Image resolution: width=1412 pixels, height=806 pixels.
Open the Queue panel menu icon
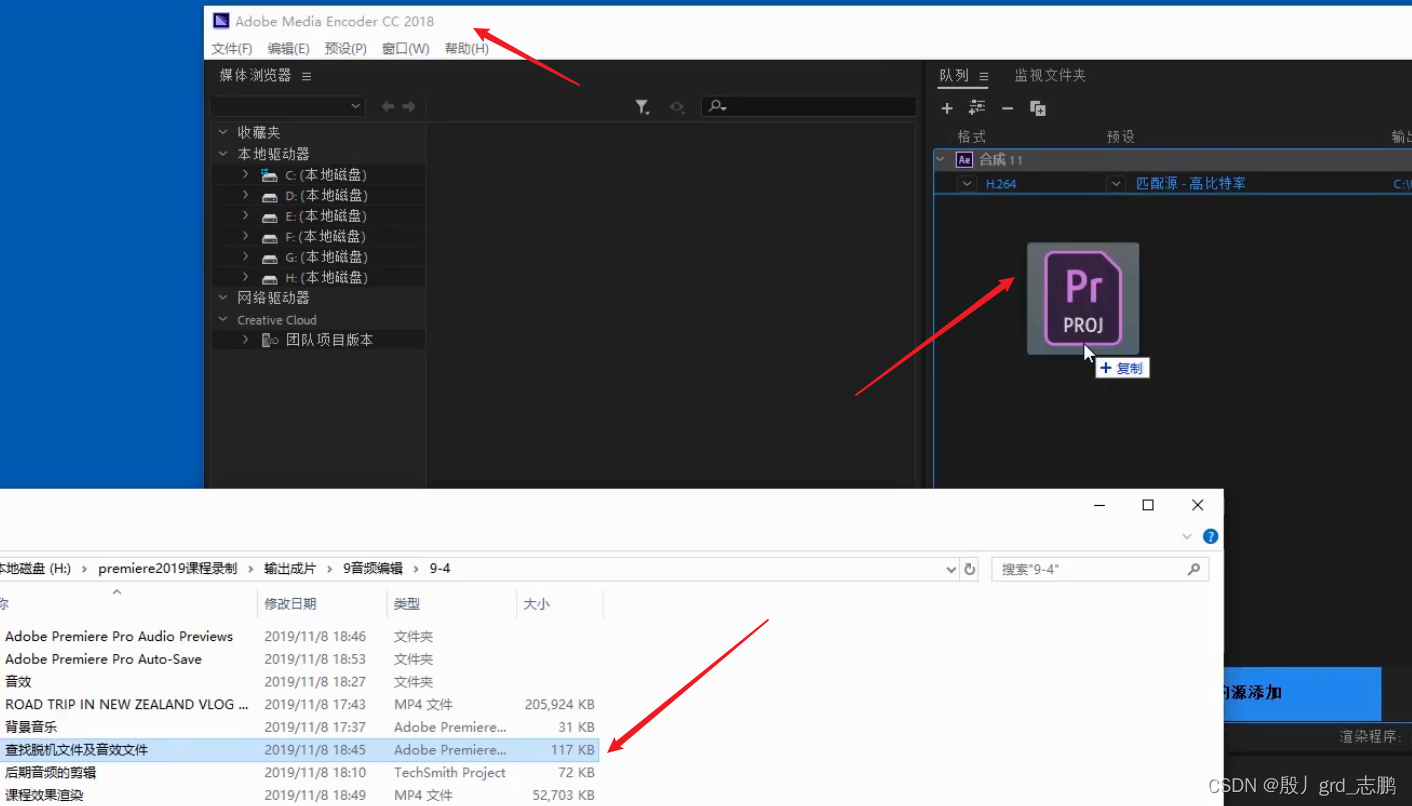point(984,76)
